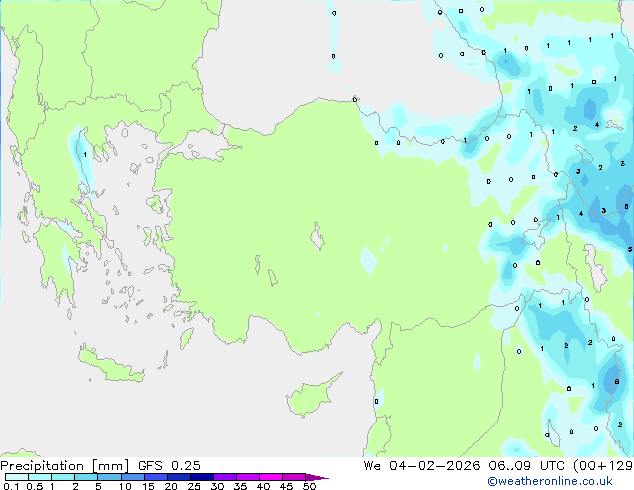Pick the 15–20 mm blue legend swatch
This screenshot has height=490, width=634.
(155, 477)
